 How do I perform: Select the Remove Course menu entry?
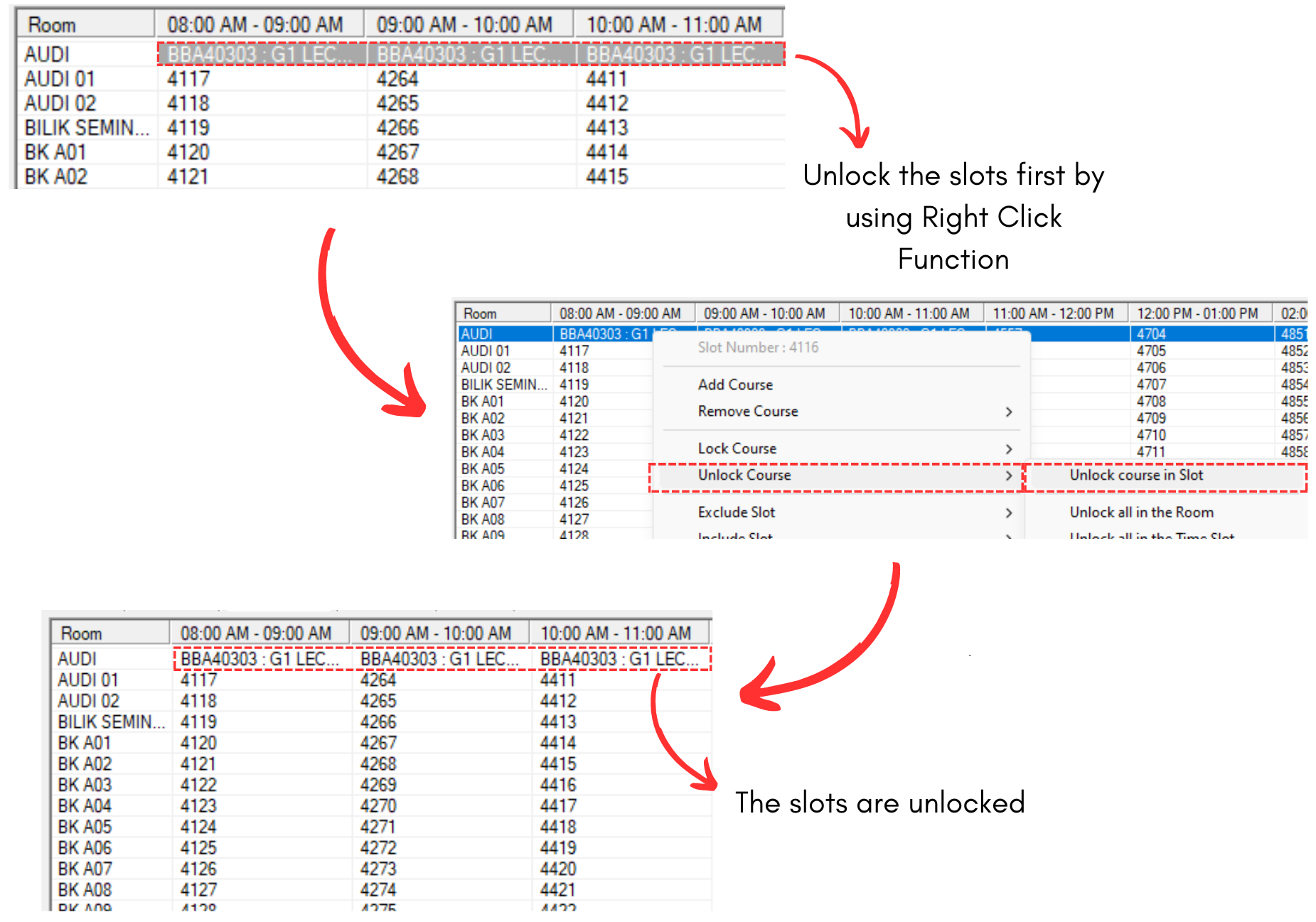coord(748,412)
